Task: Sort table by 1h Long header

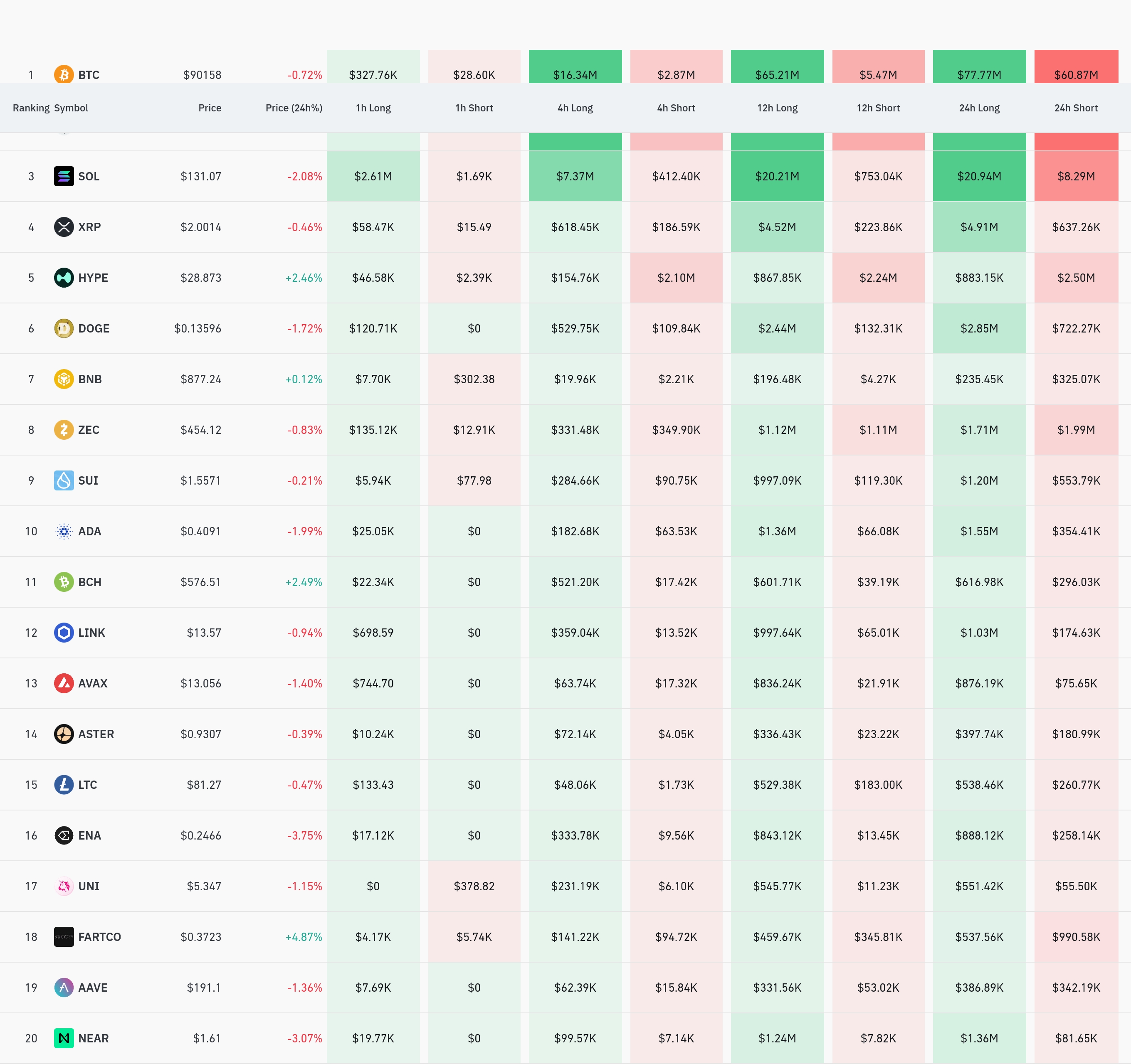Action: [x=373, y=108]
